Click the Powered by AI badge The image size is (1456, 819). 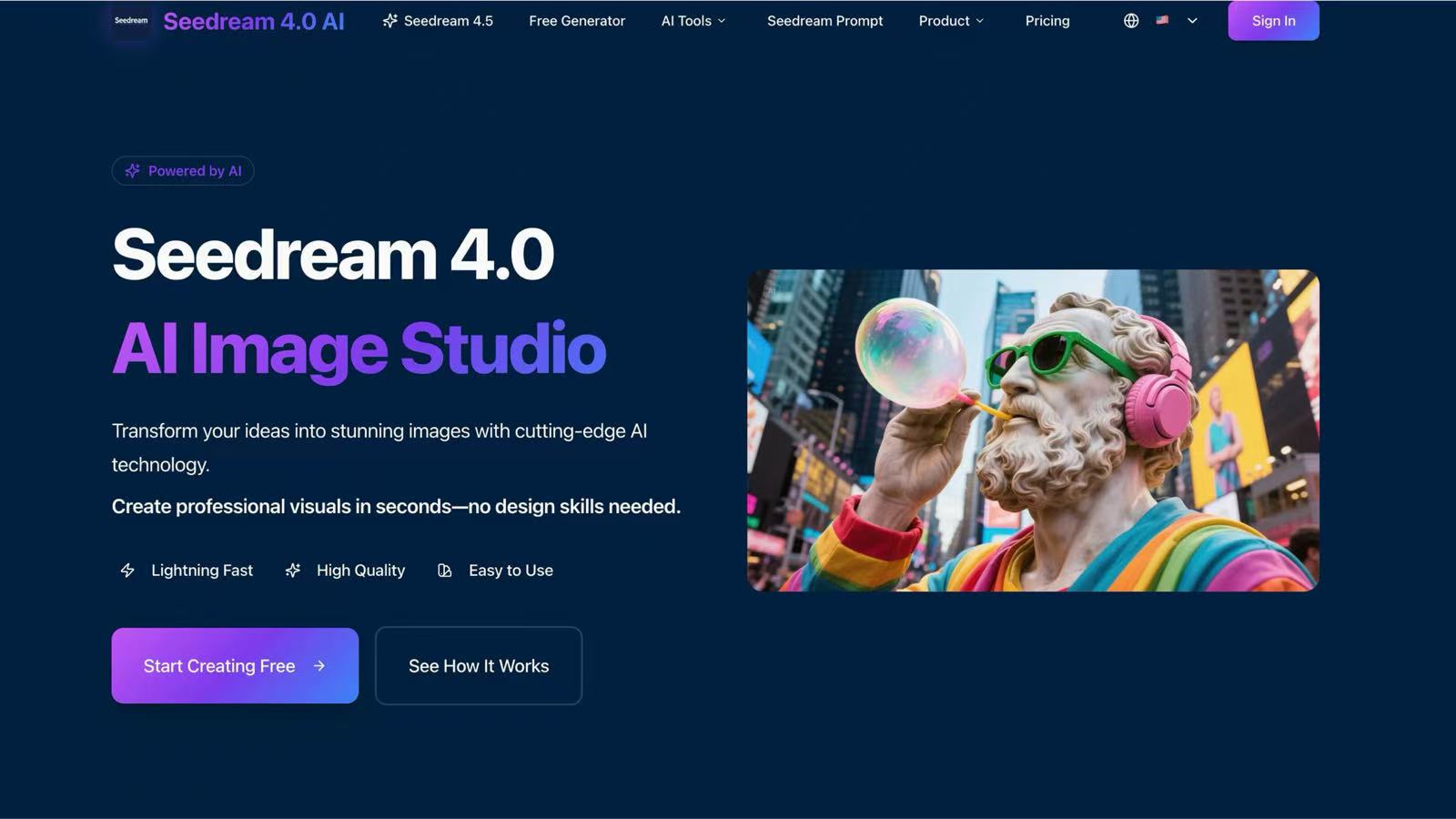(x=182, y=170)
